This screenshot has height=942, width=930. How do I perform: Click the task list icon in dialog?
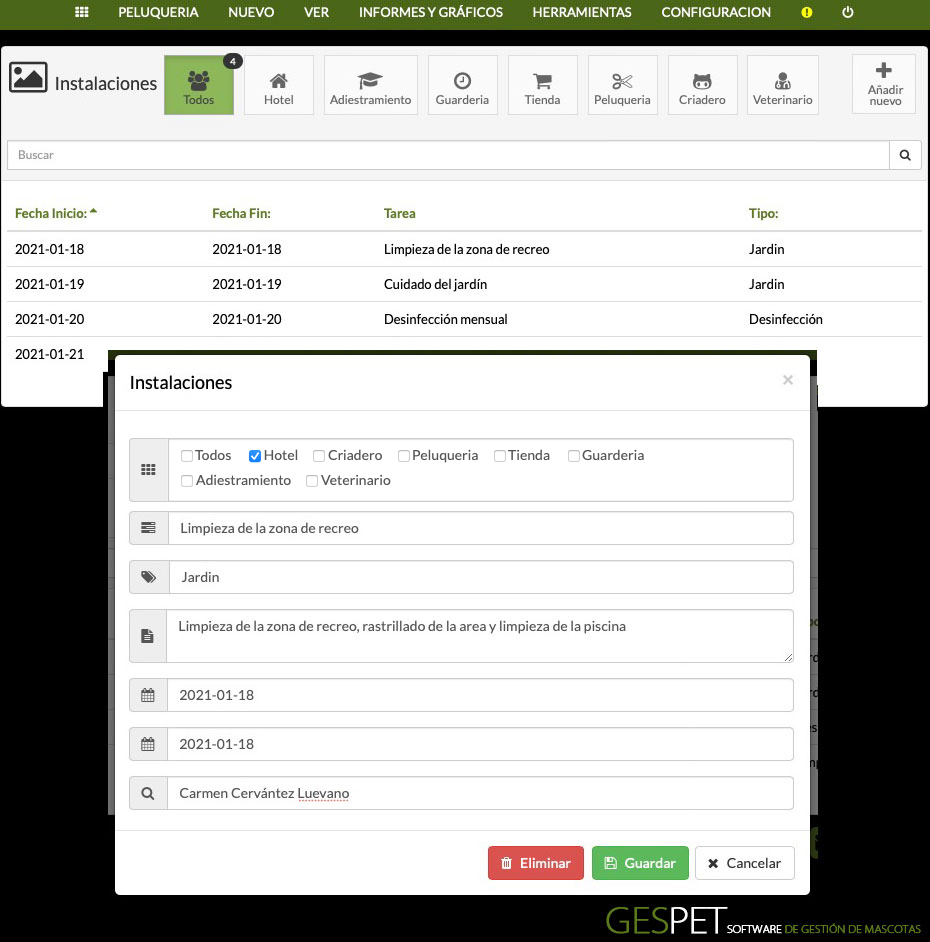click(x=148, y=528)
